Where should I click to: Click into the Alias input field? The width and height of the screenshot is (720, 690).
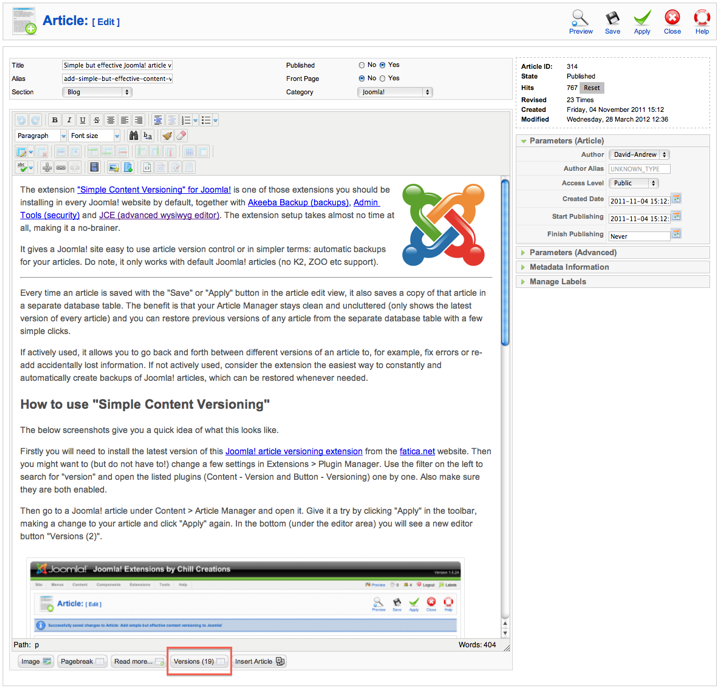point(117,79)
